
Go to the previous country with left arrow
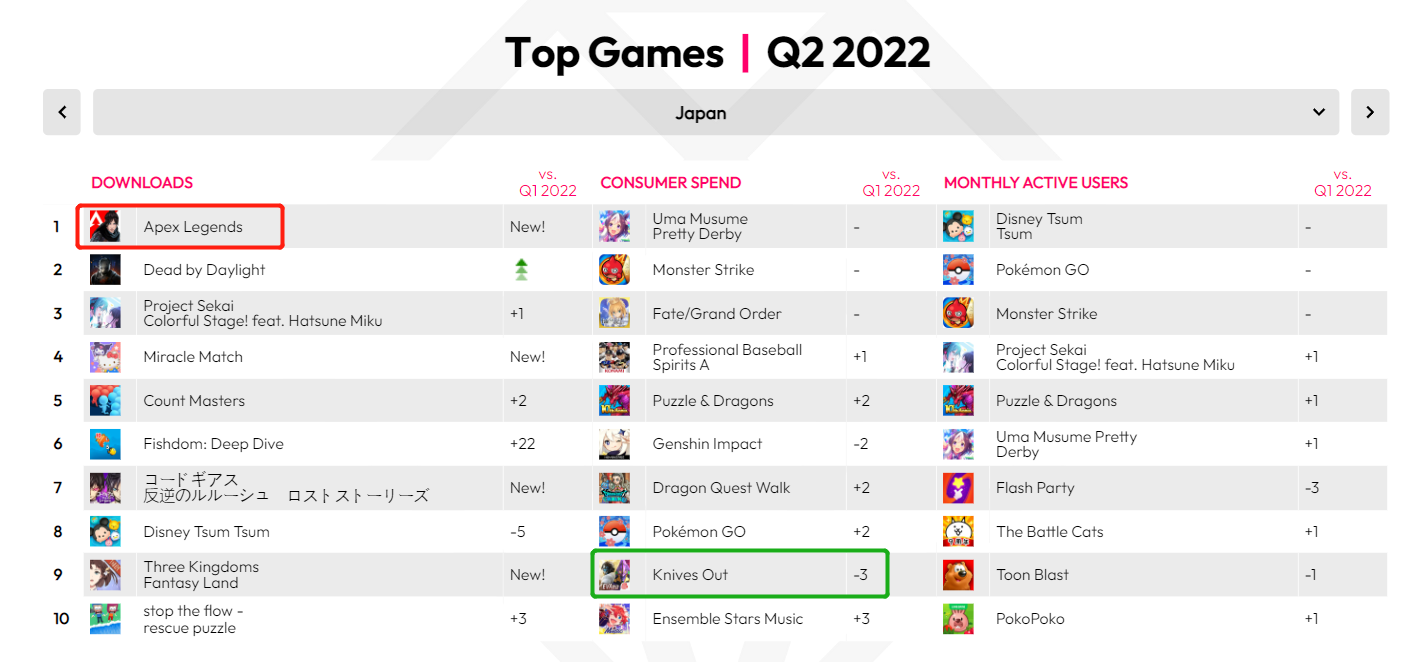[x=62, y=113]
